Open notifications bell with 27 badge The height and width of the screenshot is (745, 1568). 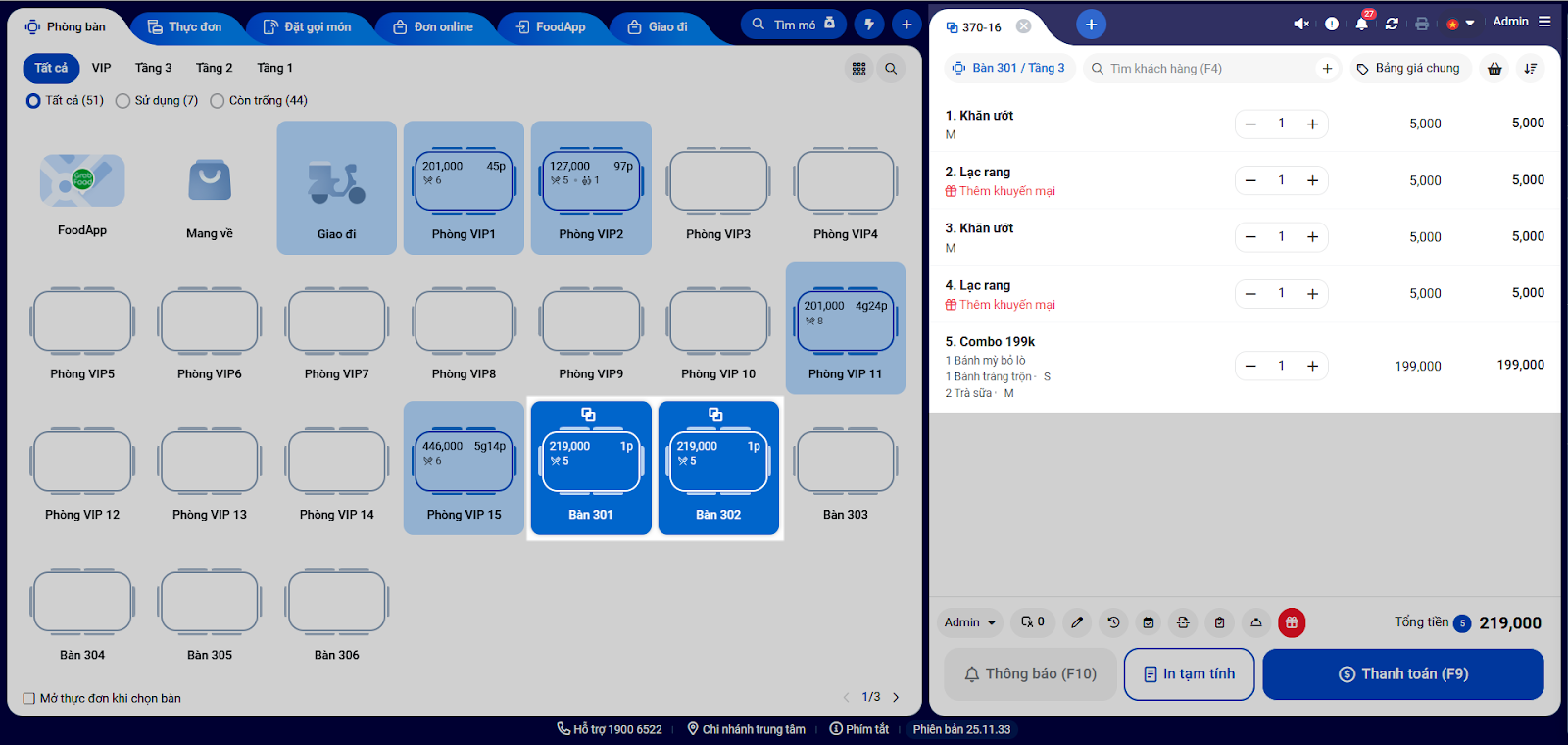point(1362,24)
